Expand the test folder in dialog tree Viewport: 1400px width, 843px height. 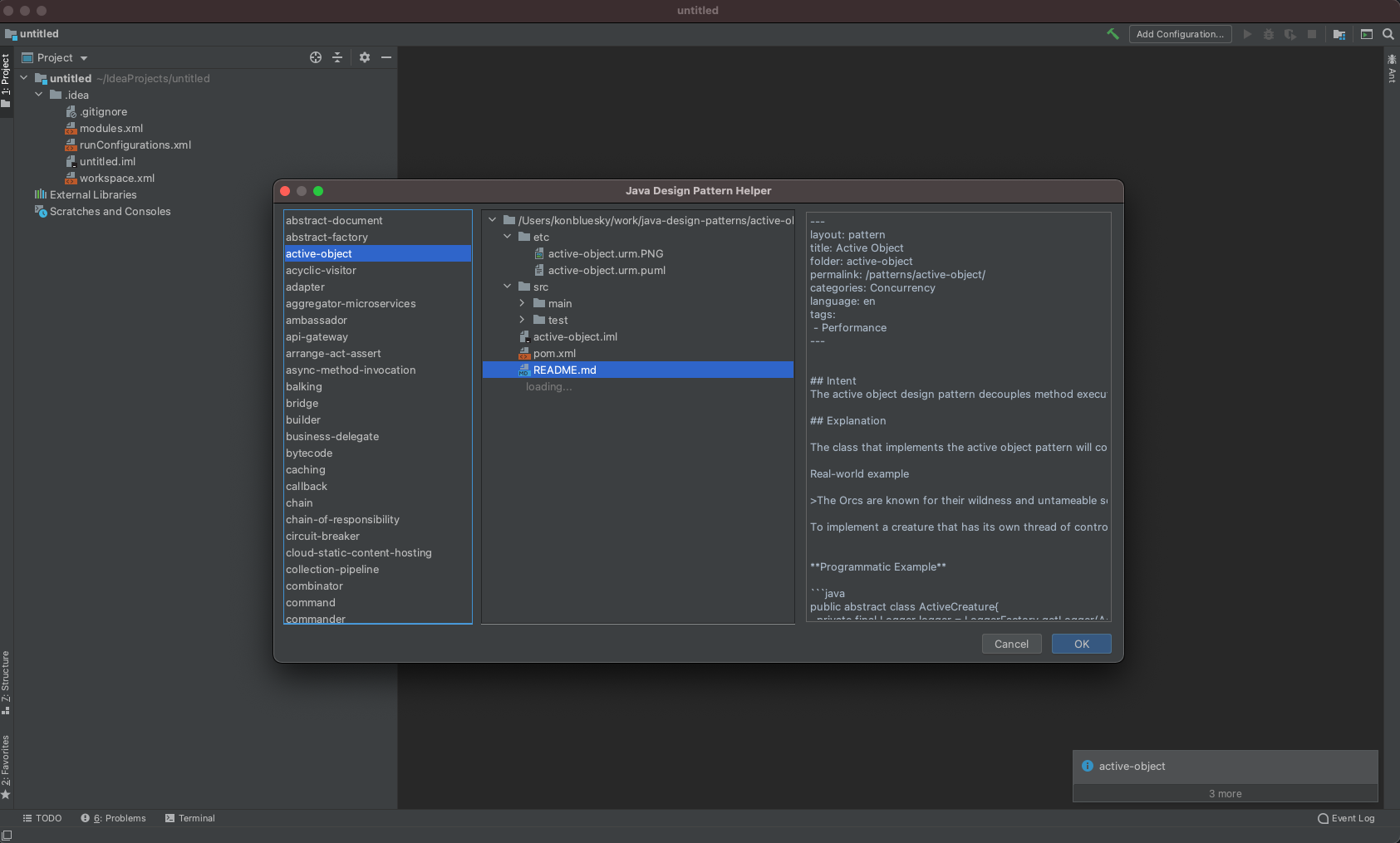tap(523, 320)
